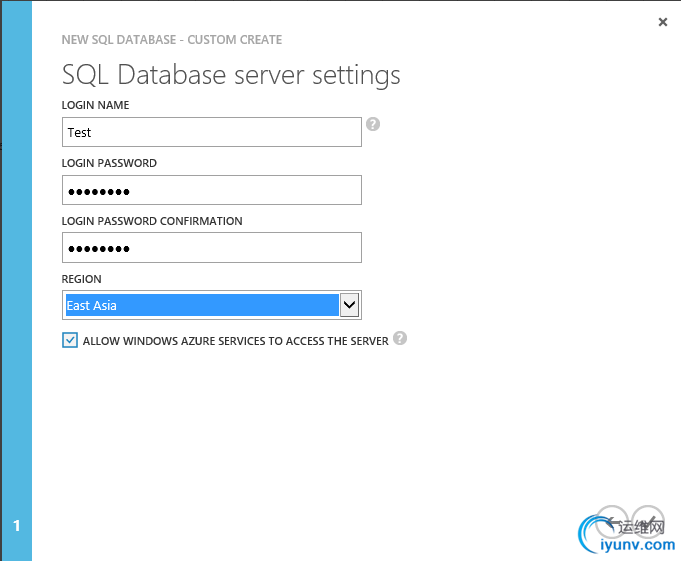The image size is (681, 561).
Task: Focus the Login Password field
Action: click(212, 190)
